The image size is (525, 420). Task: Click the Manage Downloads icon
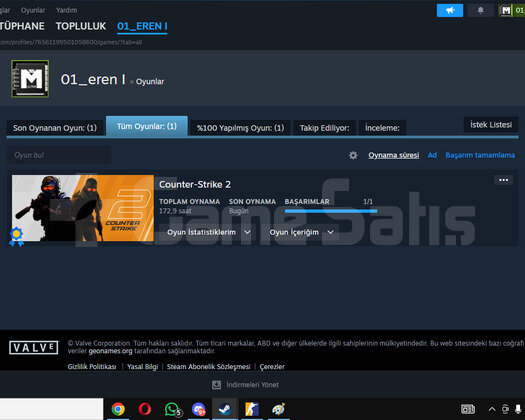point(216,385)
